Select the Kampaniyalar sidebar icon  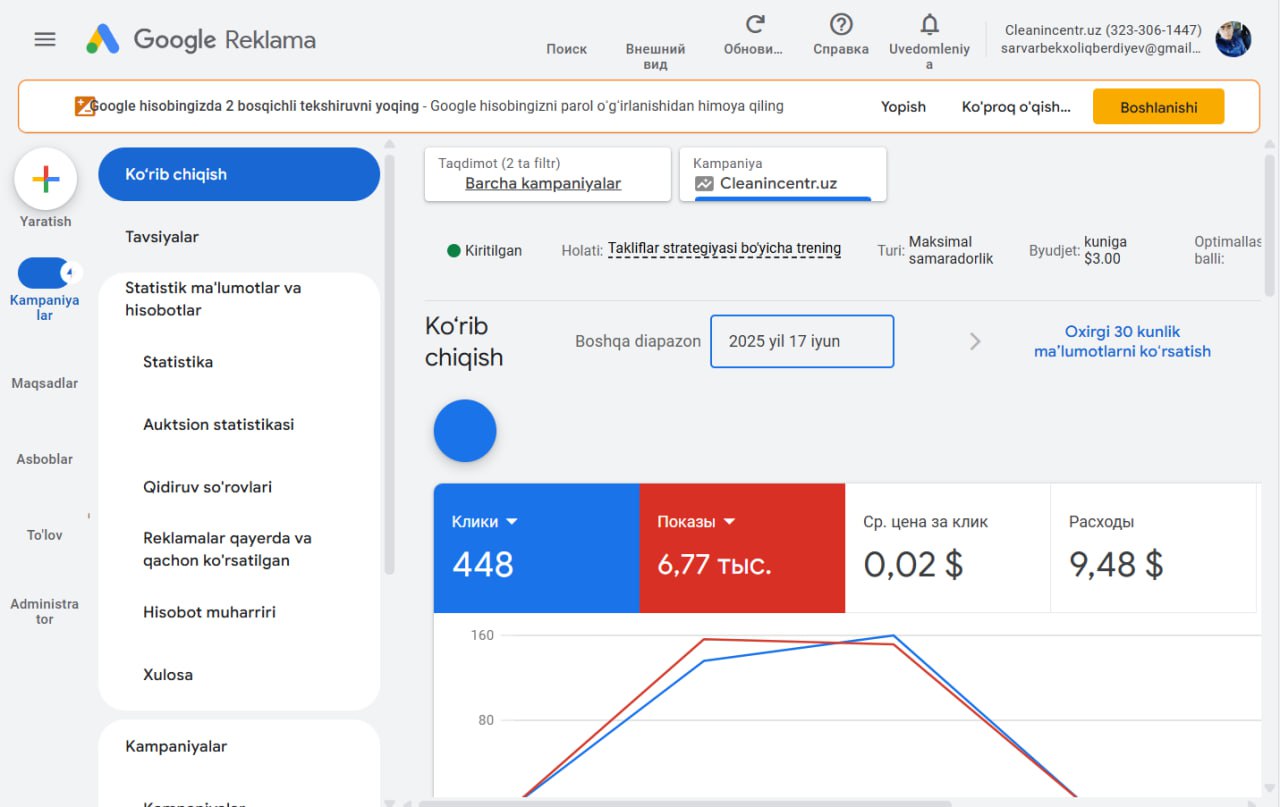(44, 273)
